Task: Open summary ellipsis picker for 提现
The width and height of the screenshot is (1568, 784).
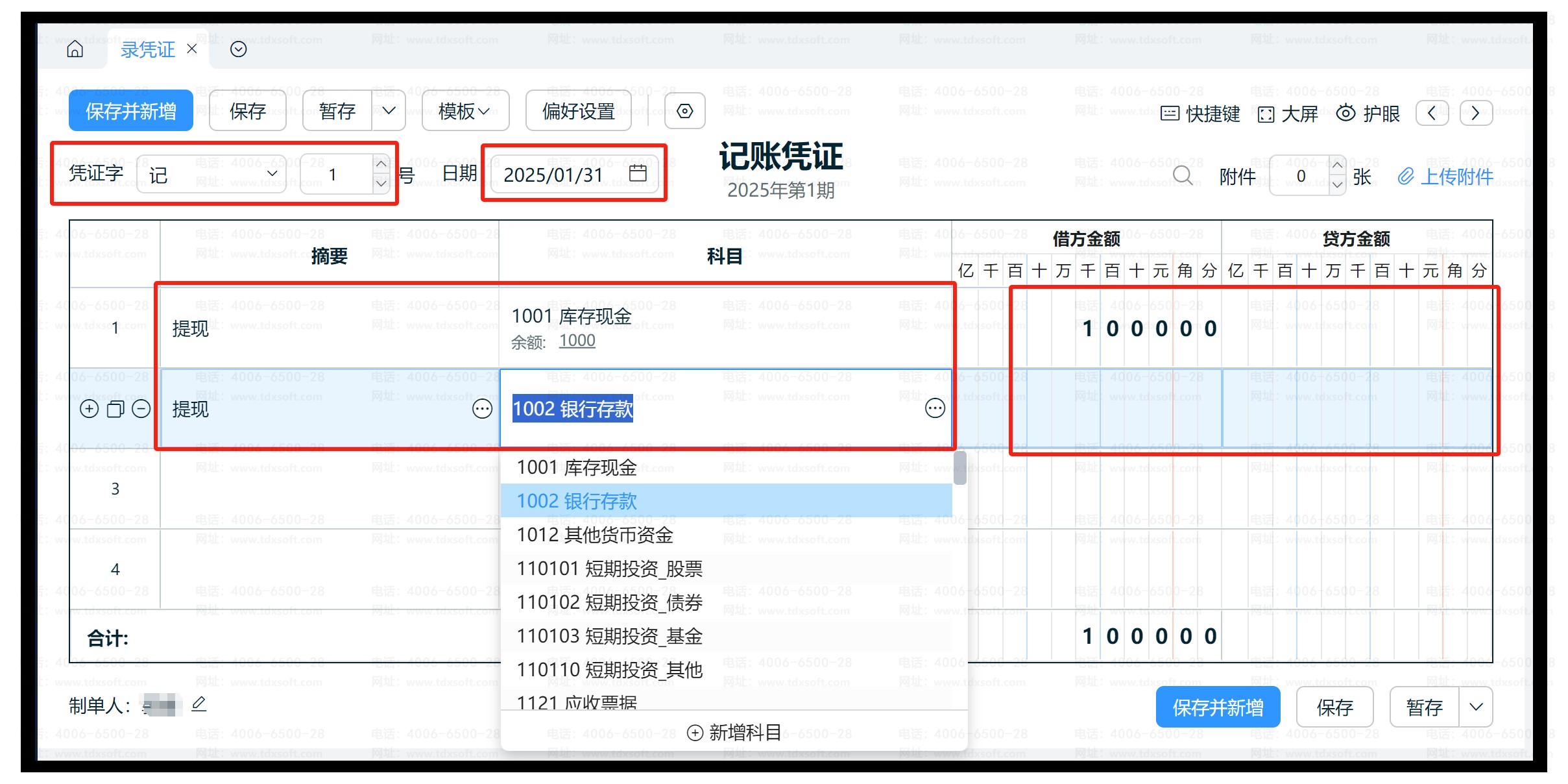Action: 482,409
